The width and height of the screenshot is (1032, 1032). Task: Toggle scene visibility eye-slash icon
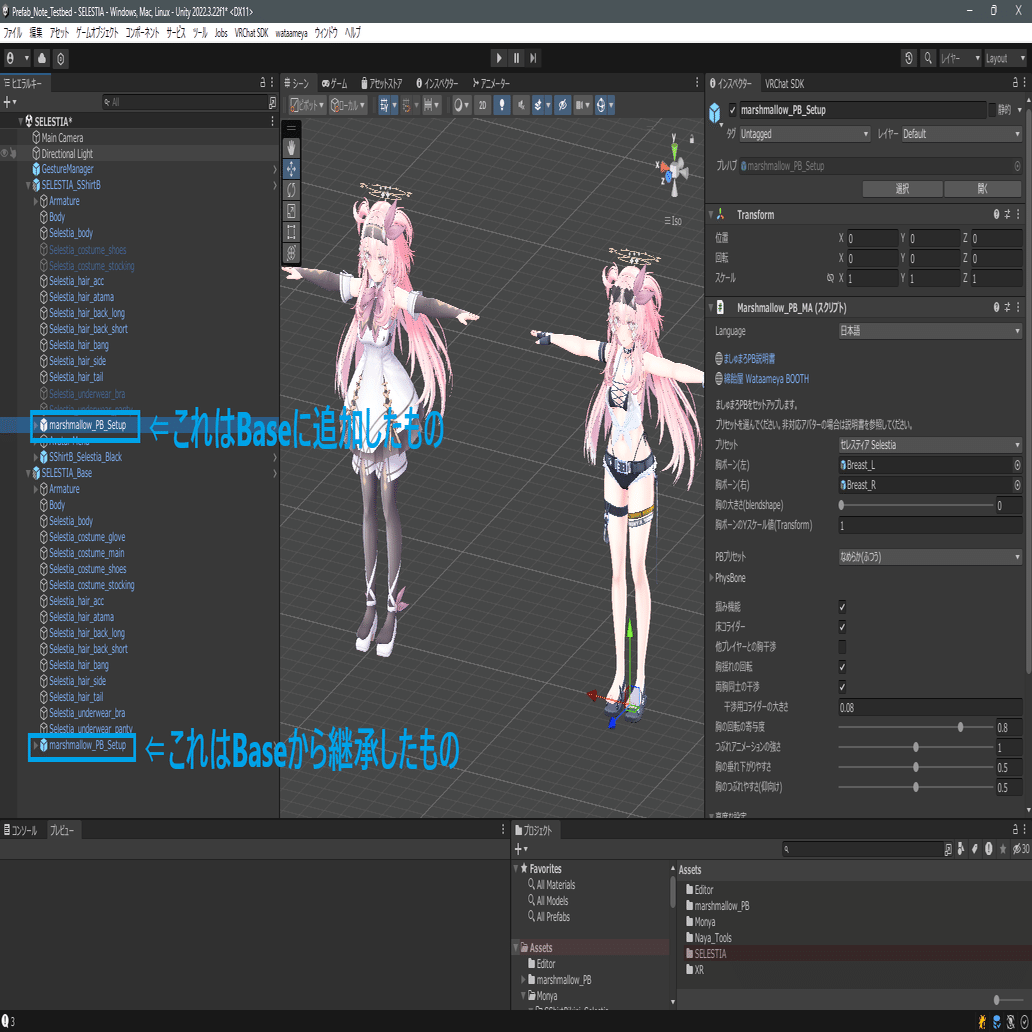click(x=562, y=105)
